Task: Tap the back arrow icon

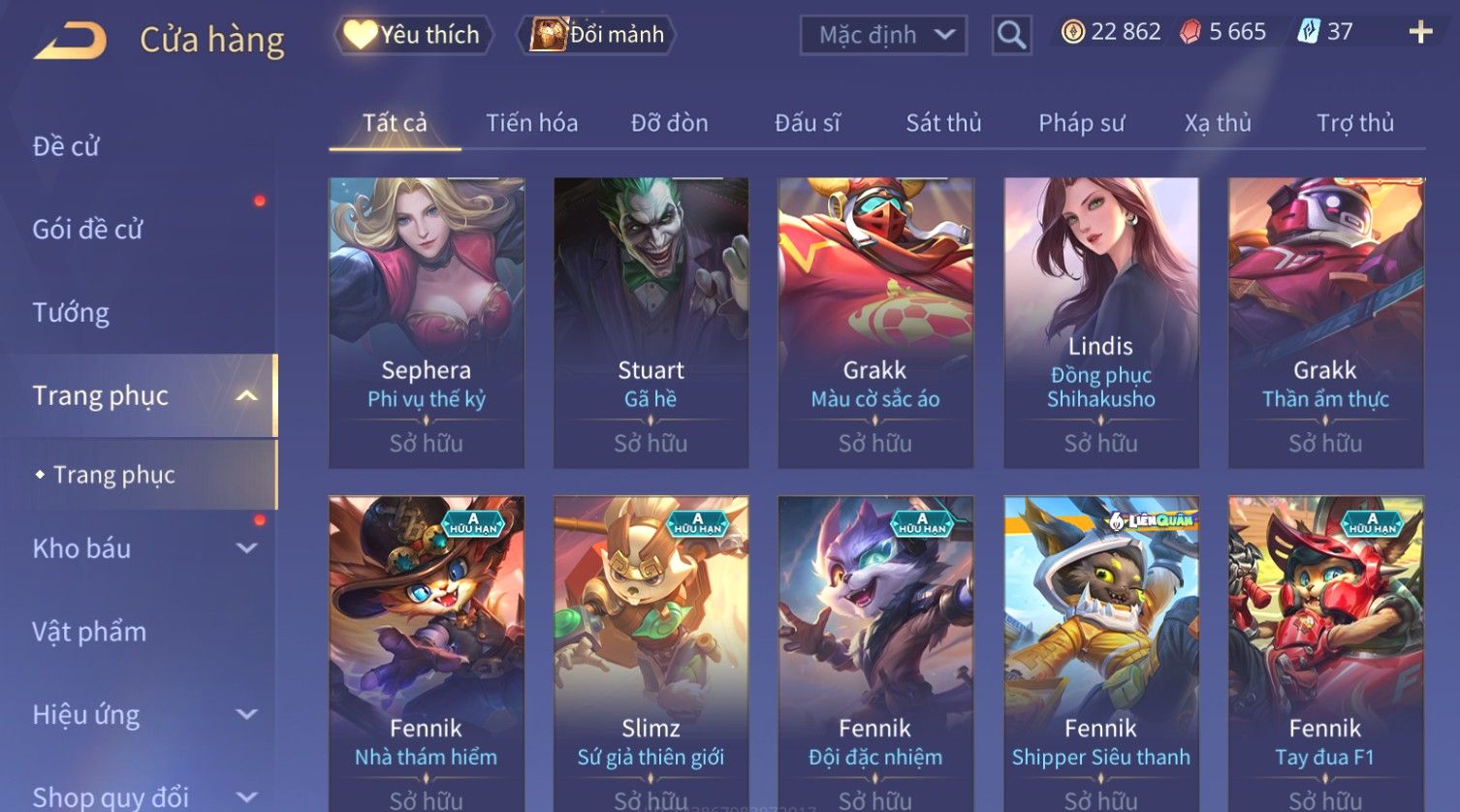Action: click(x=71, y=41)
